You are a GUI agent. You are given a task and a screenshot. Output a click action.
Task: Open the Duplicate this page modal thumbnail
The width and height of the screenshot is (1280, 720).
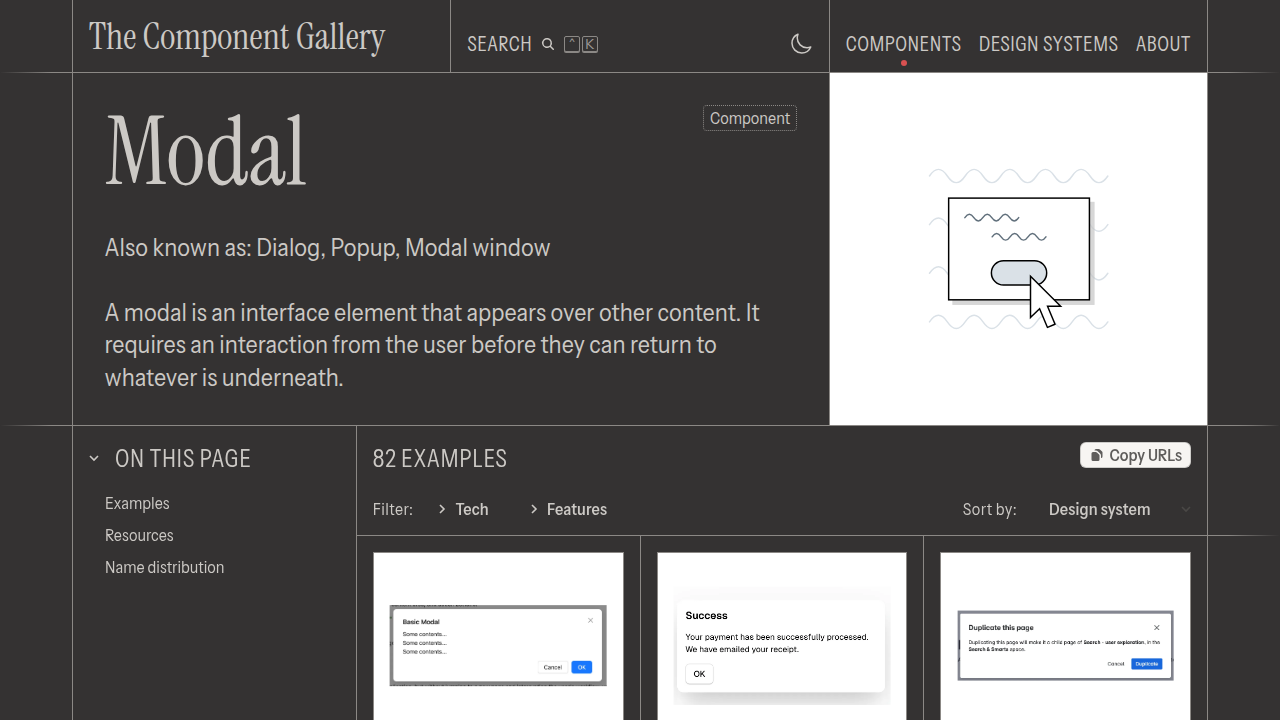(x=1065, y=636)
